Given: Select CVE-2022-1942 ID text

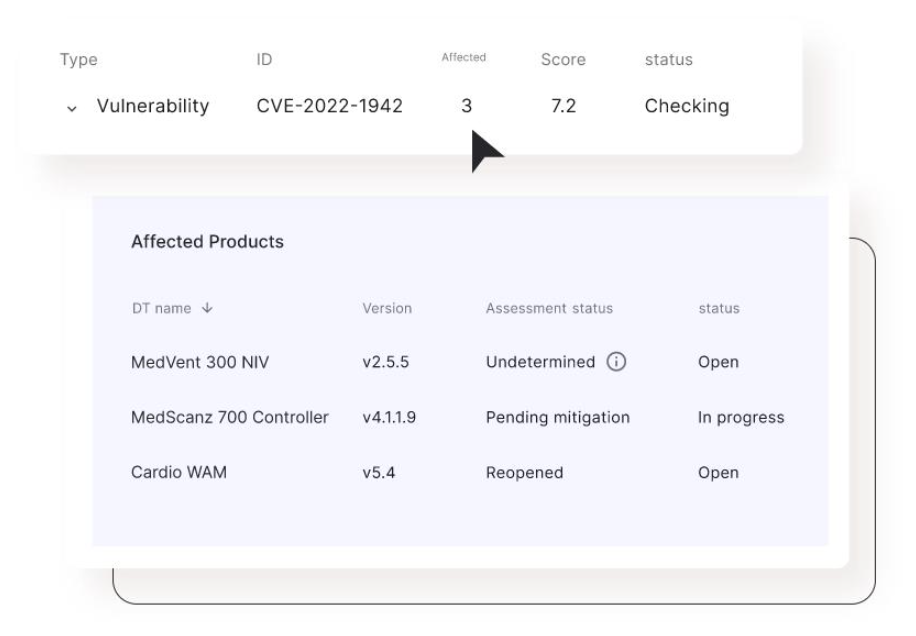Looking at the screenshot, I should (x=329, y=106).
